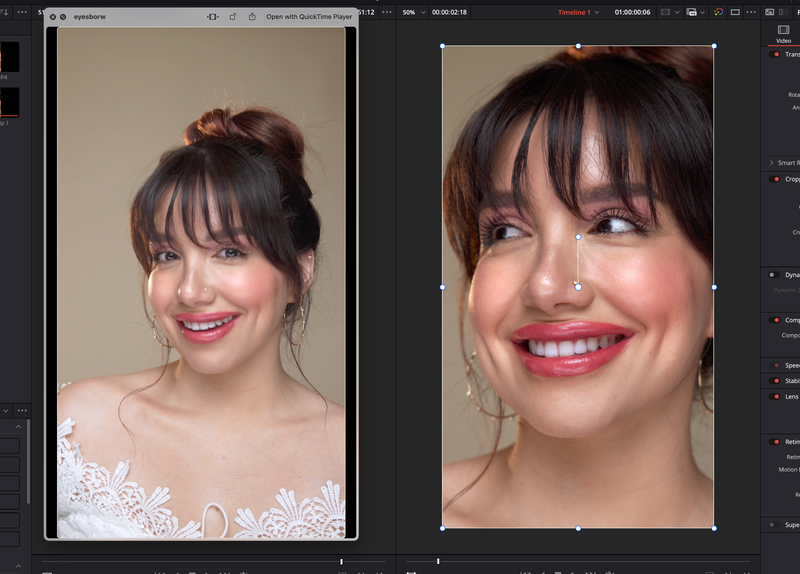Disable the Transform section toggle
This screenshot has width=800, height=574.
775,55
